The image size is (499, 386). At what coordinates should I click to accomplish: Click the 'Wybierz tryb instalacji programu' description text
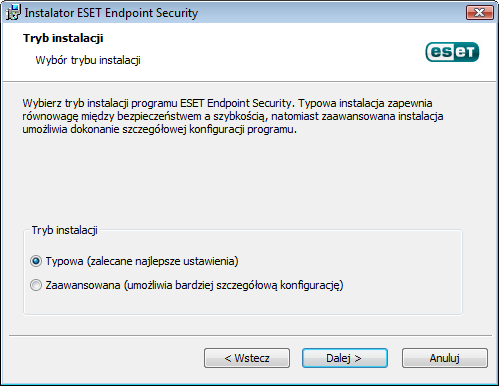100,103
